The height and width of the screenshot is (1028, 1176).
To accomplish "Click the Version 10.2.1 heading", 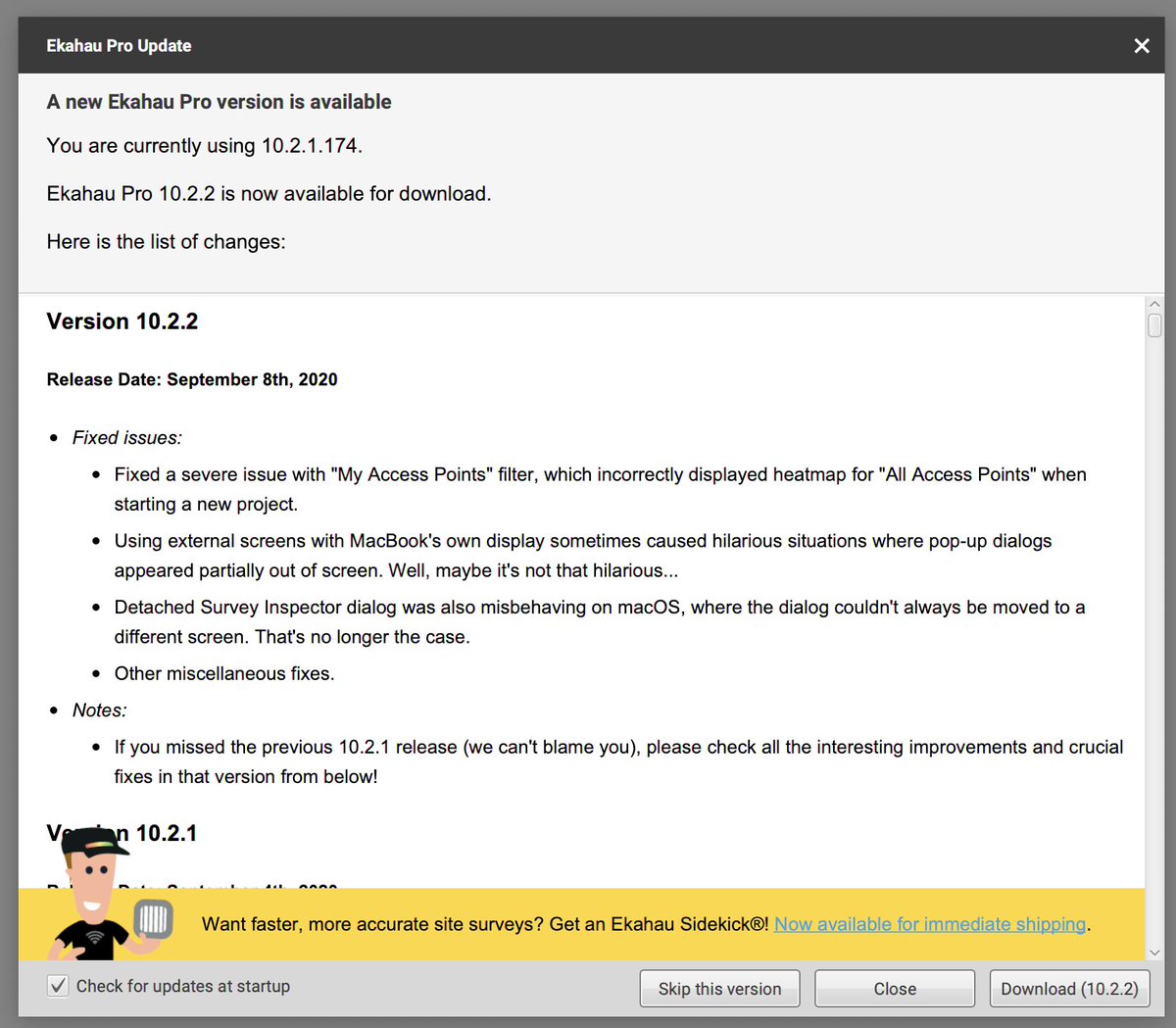I will pos(122,833).
